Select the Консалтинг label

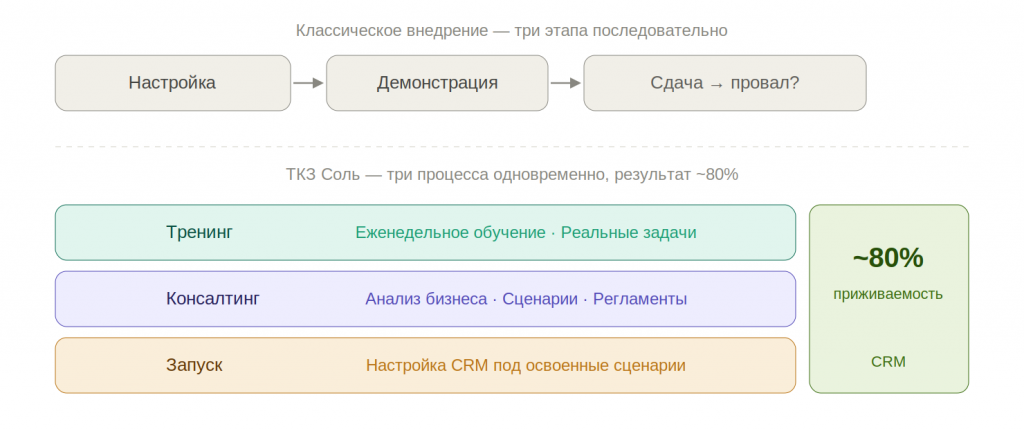point(213,299)
